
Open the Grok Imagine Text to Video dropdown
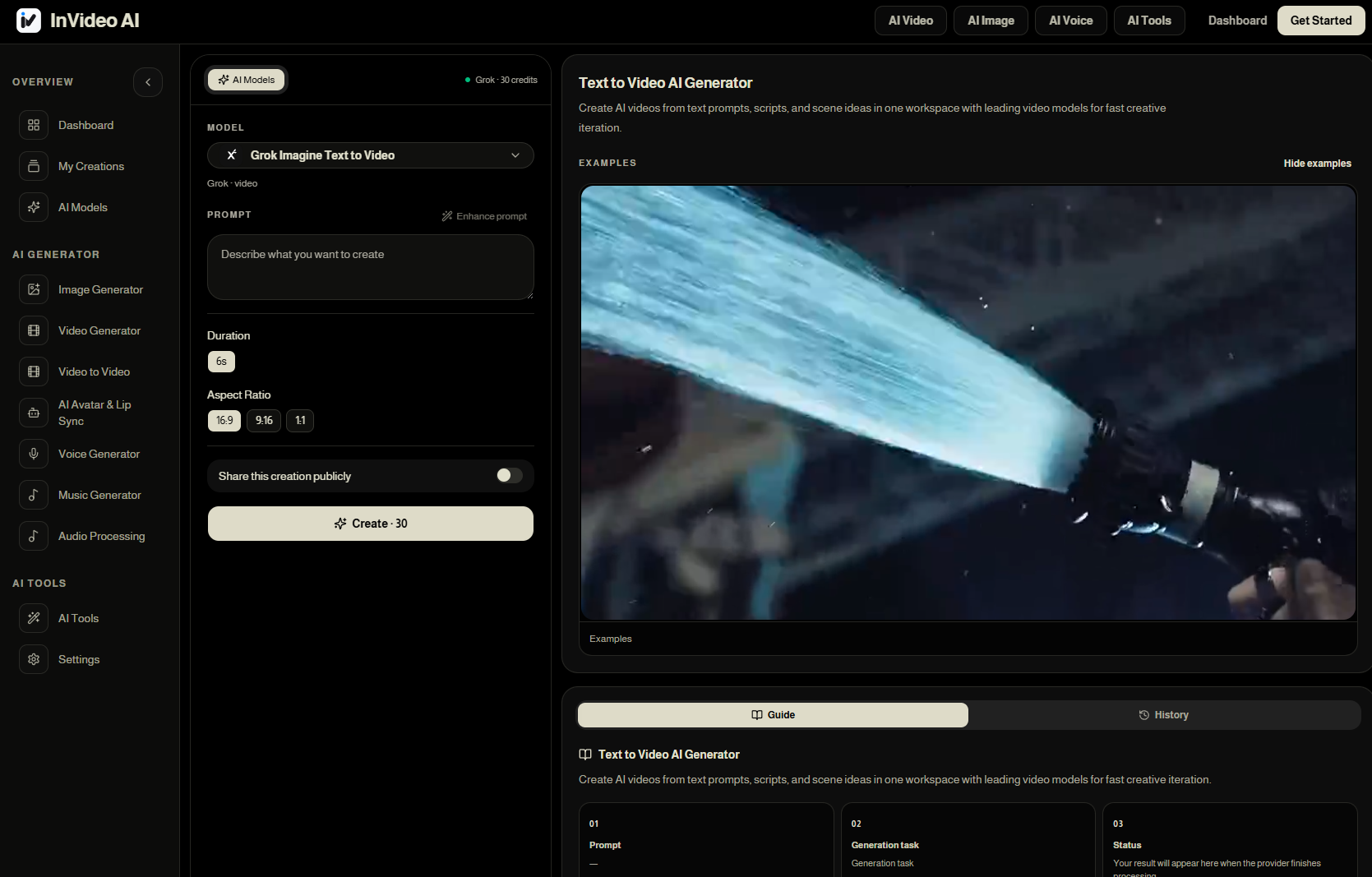(371, 155)
